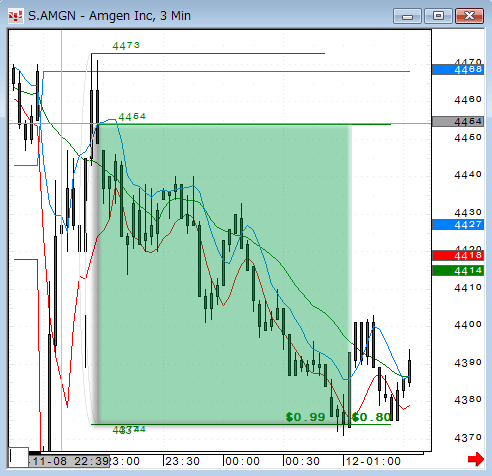This screenshot has height=476, width=492.
Task: Click the 4460 price axis label
Action: point(468,99)
